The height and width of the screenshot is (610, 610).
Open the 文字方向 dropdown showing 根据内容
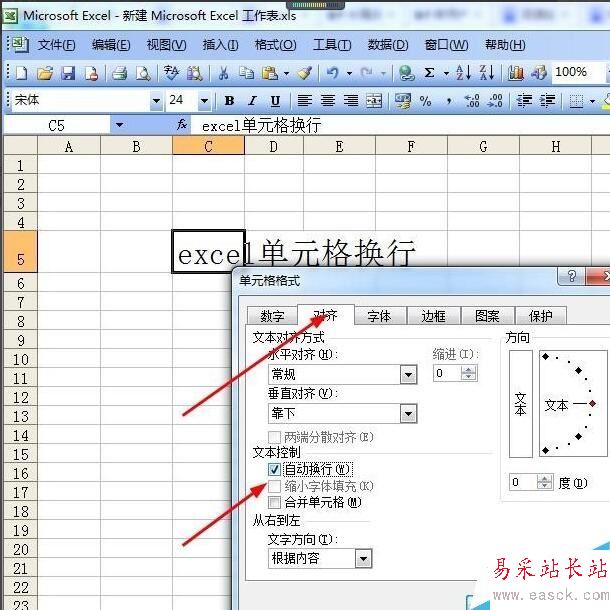[363, 559]
